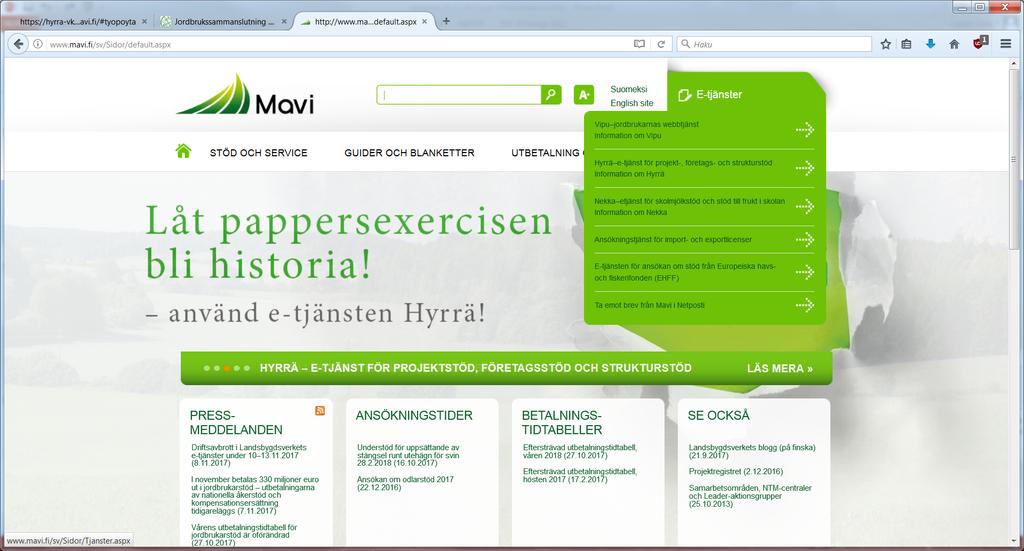Open Projektregistret link

[735, 471]
